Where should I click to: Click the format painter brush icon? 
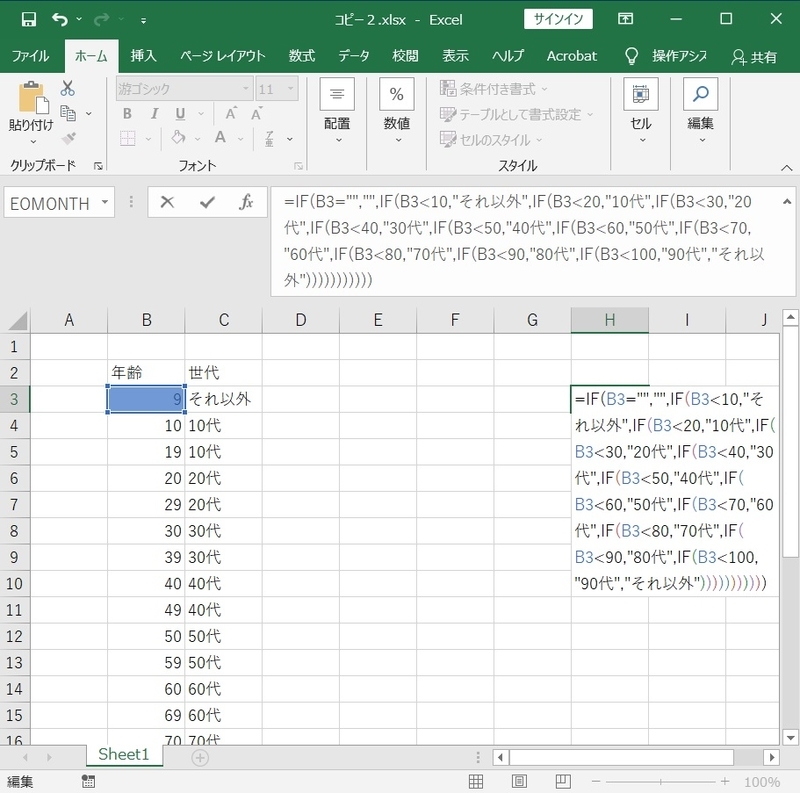(68, 138)
